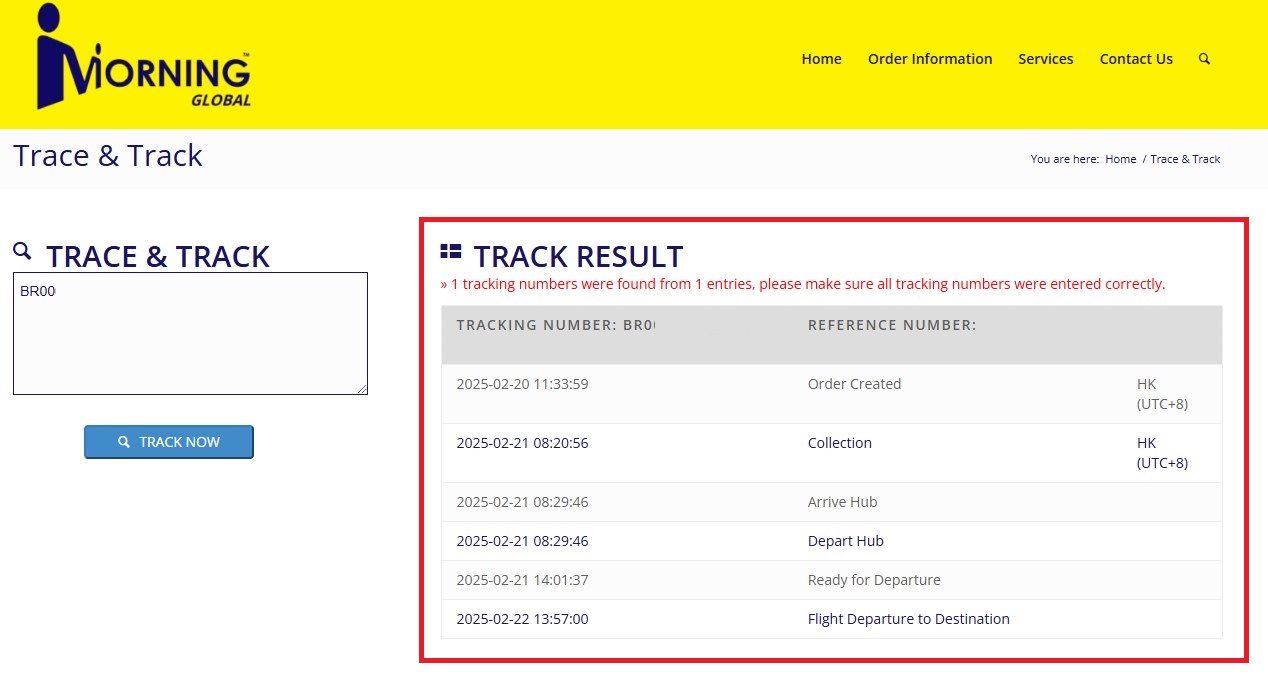The image size is (1268, 676).
Task: Select the Order Created row
Action: [854, 384]
